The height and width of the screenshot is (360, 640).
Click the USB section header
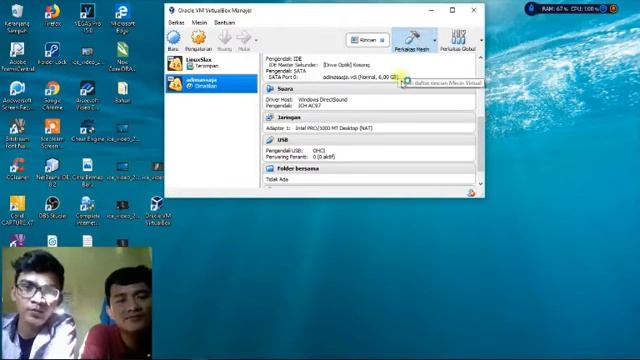[369, 140]
